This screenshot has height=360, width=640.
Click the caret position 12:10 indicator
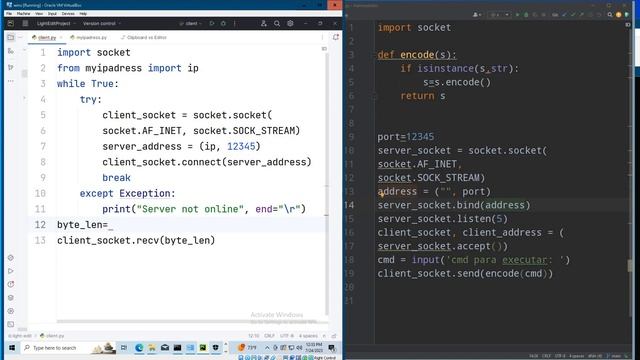pyautogui.click(x=253, y=336)
